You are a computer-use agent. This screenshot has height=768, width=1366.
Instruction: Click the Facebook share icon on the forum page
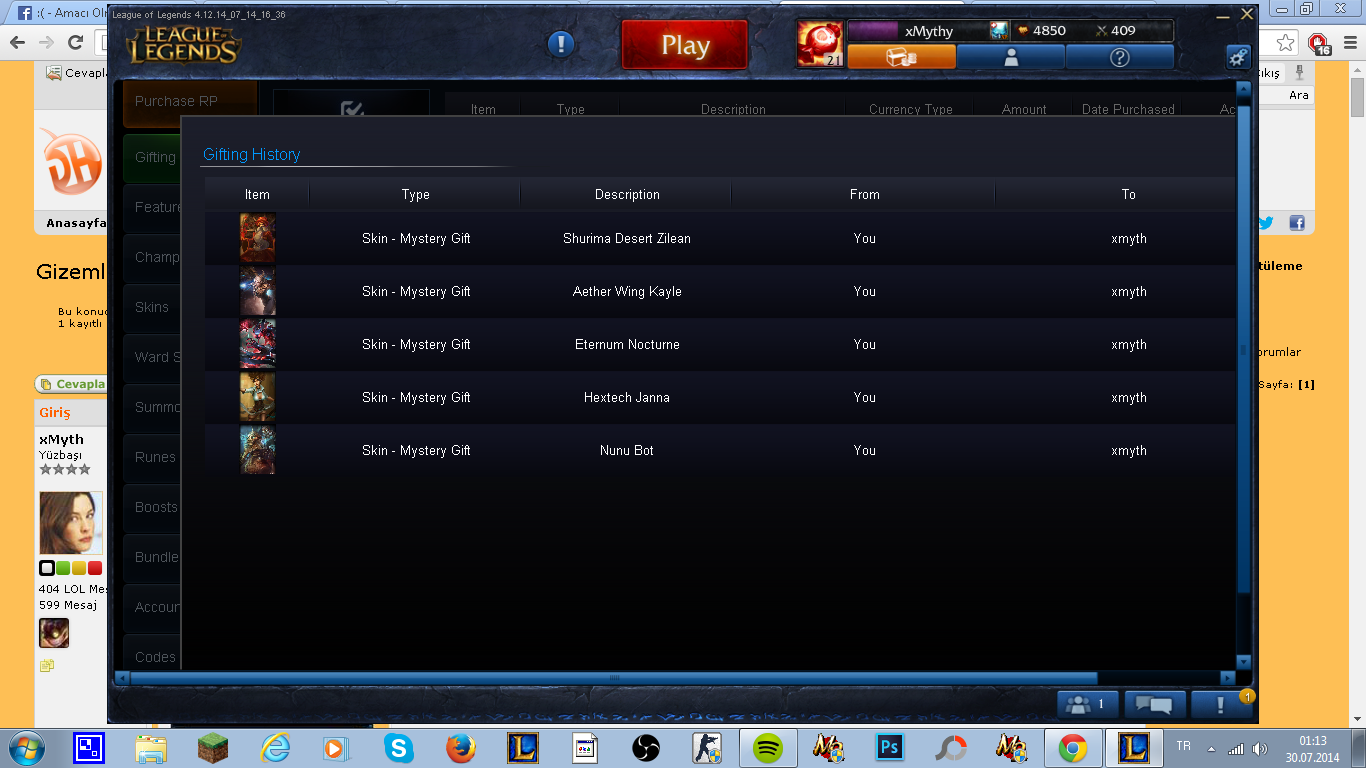(x=1296, y=223)
